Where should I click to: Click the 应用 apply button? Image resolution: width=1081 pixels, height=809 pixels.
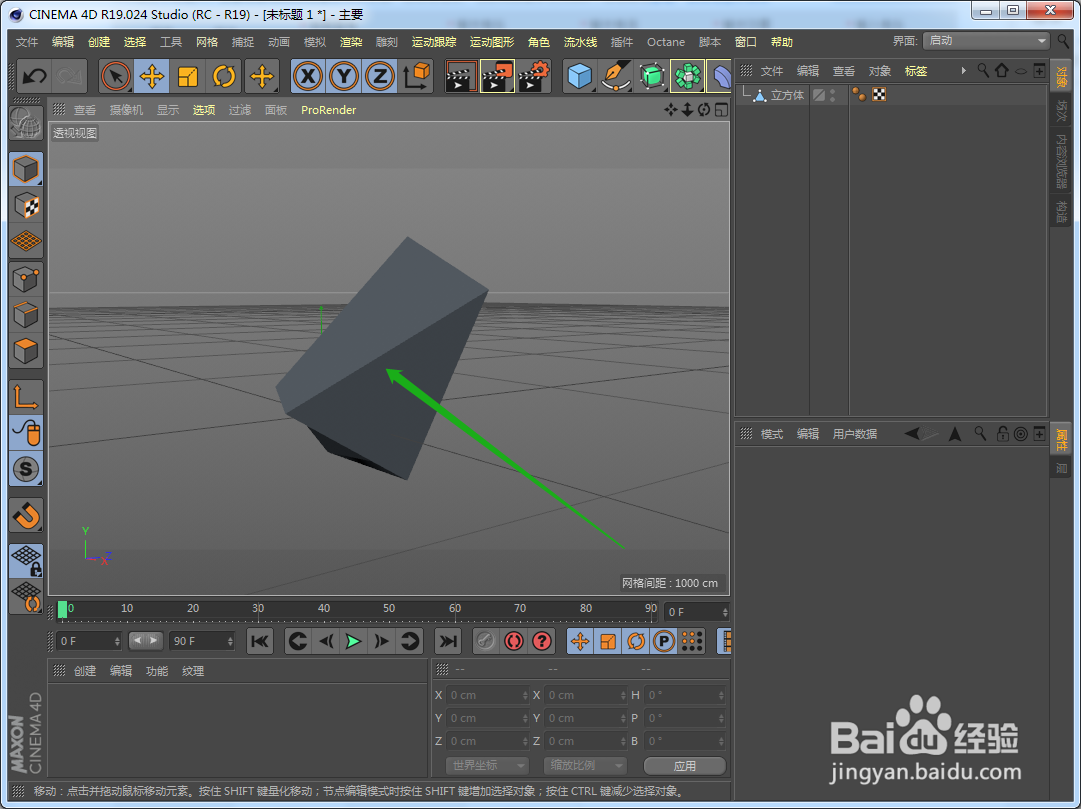point(685,766)
